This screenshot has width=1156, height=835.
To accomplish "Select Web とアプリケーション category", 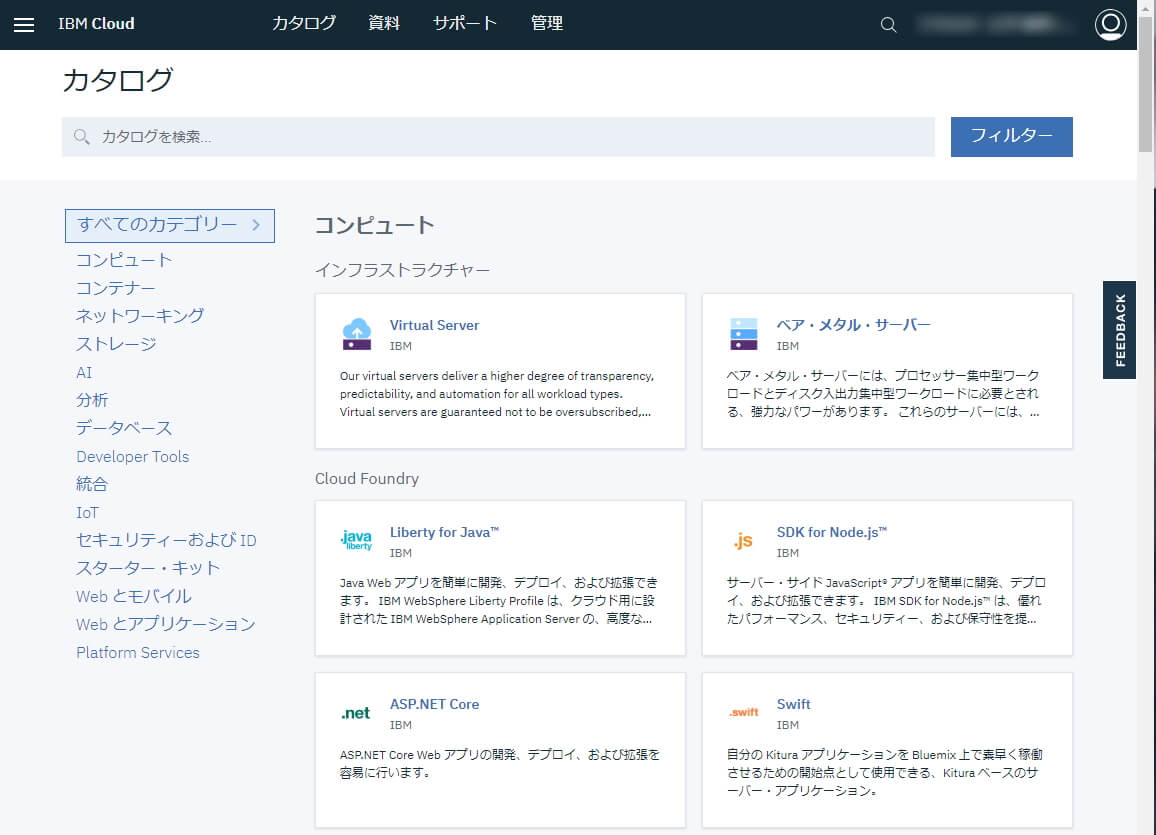I will click(x=166, y=624).
